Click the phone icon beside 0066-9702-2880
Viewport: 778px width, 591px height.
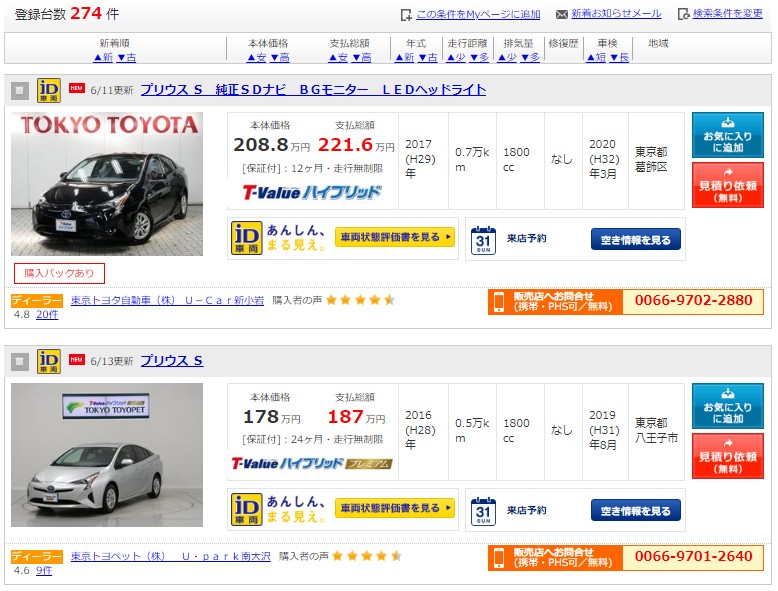pos(499,301)
